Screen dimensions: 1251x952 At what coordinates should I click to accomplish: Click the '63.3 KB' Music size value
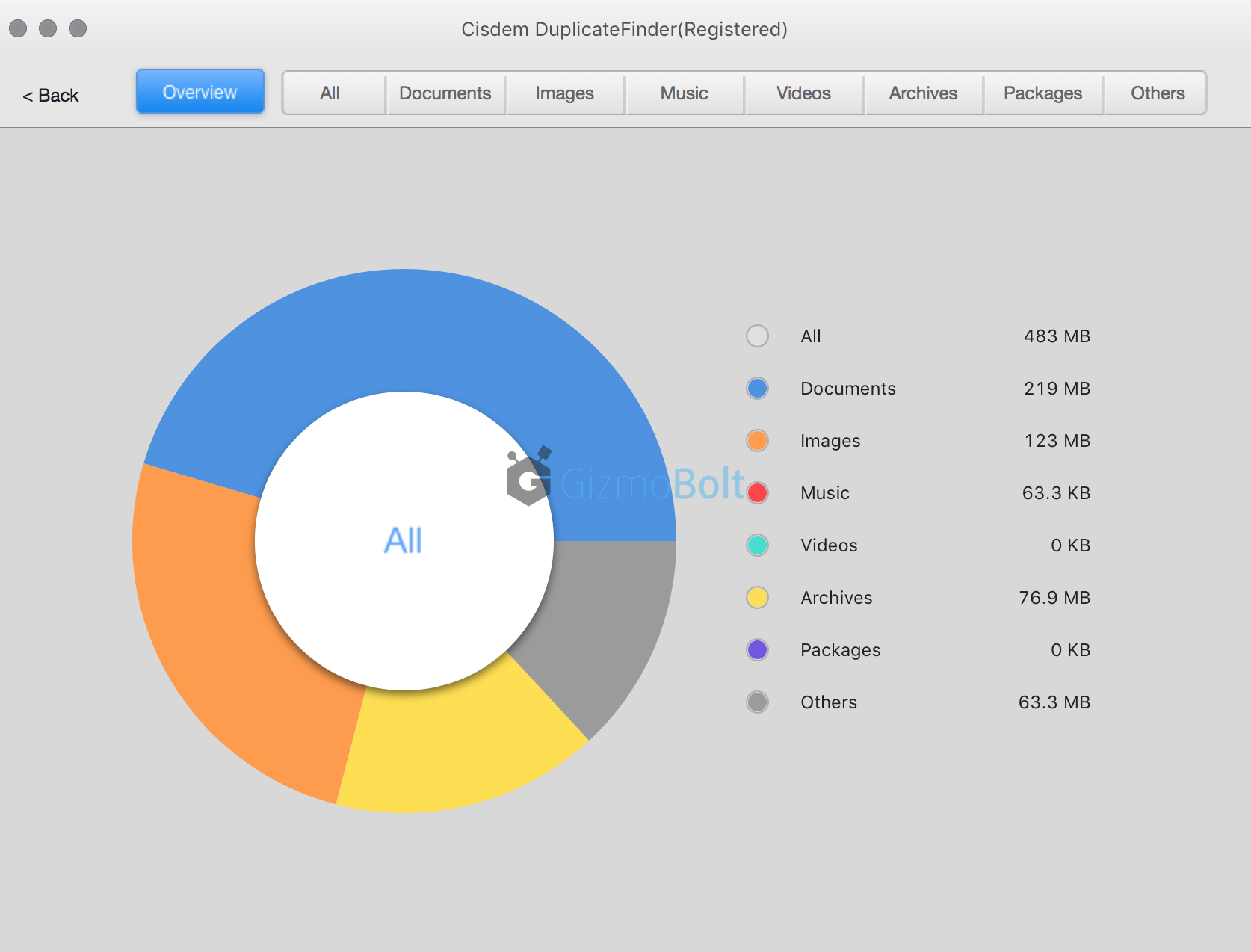[x=1056, y=493]
